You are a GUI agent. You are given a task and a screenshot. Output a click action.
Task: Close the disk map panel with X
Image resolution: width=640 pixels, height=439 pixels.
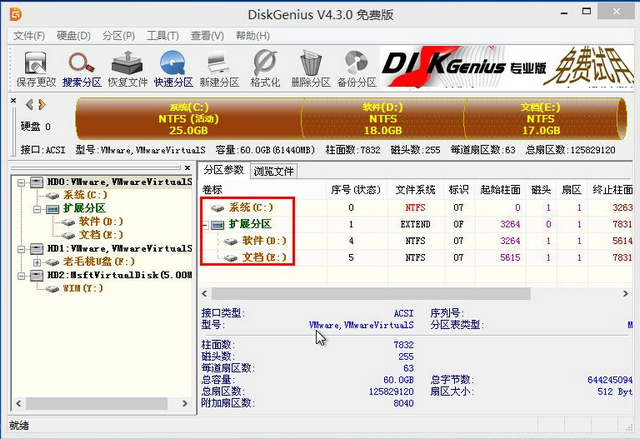[x=13, y=100]
